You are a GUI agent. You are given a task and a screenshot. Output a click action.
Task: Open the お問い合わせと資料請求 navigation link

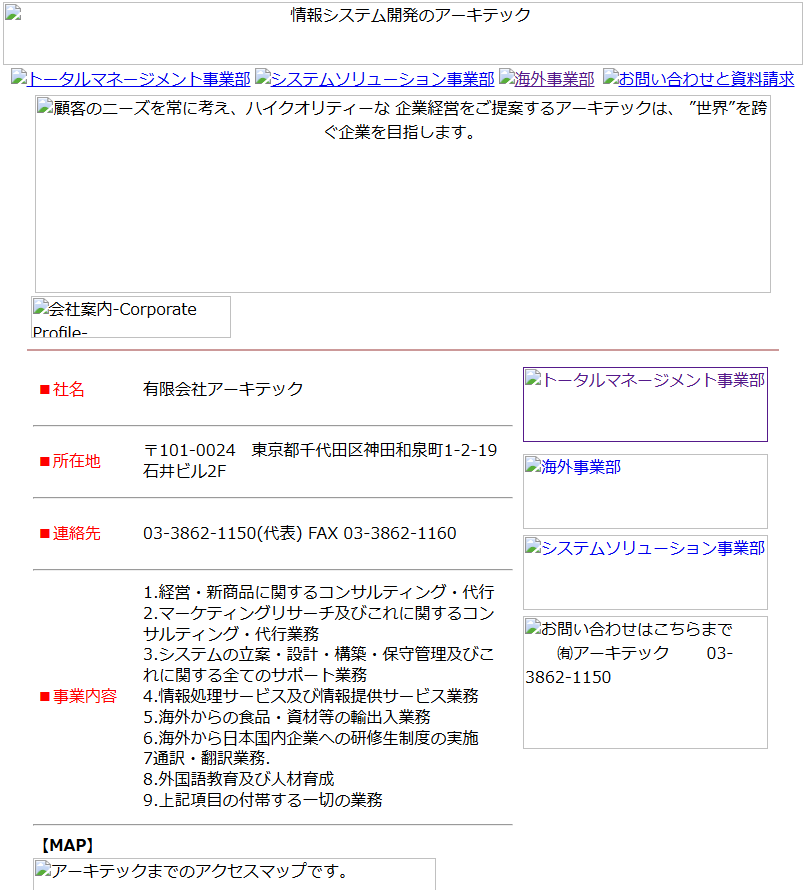click(698, 79)
